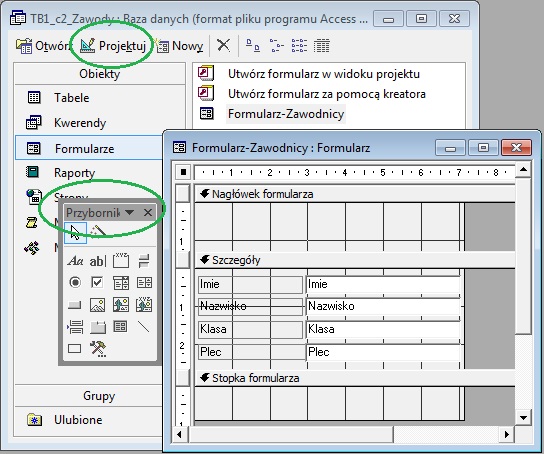
Task: Choose the Select Objects pointer tool
Action: click(75, 233)
